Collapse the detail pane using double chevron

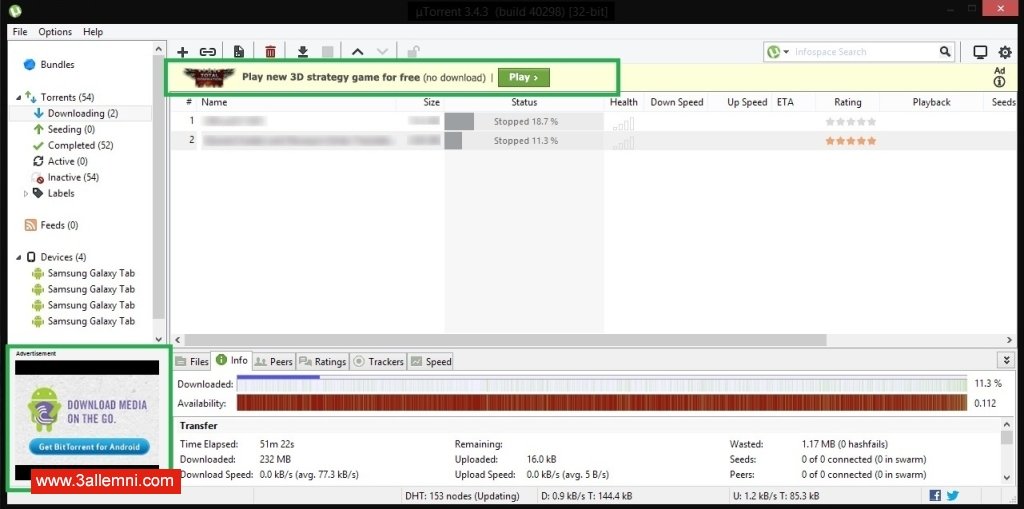tap(1005, 360)
